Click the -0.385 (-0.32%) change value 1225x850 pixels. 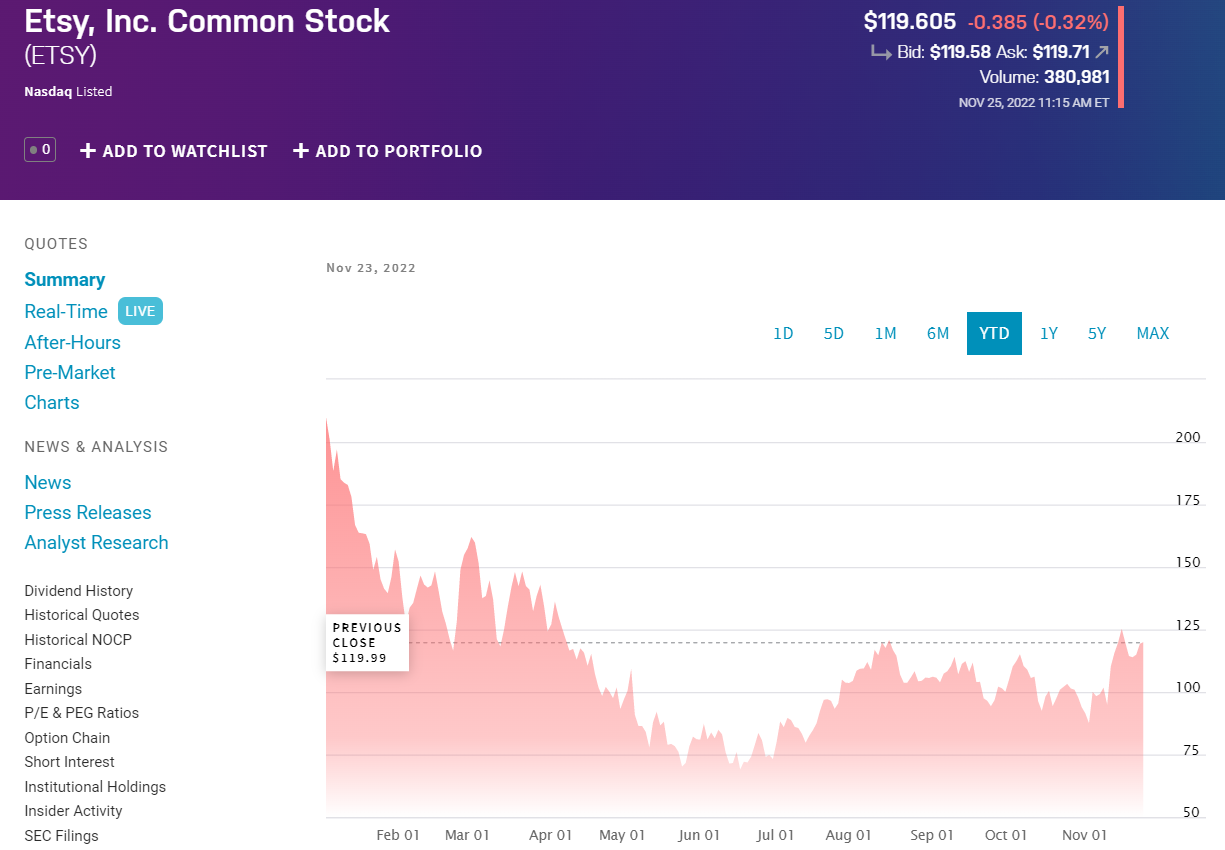point(1038,21)
